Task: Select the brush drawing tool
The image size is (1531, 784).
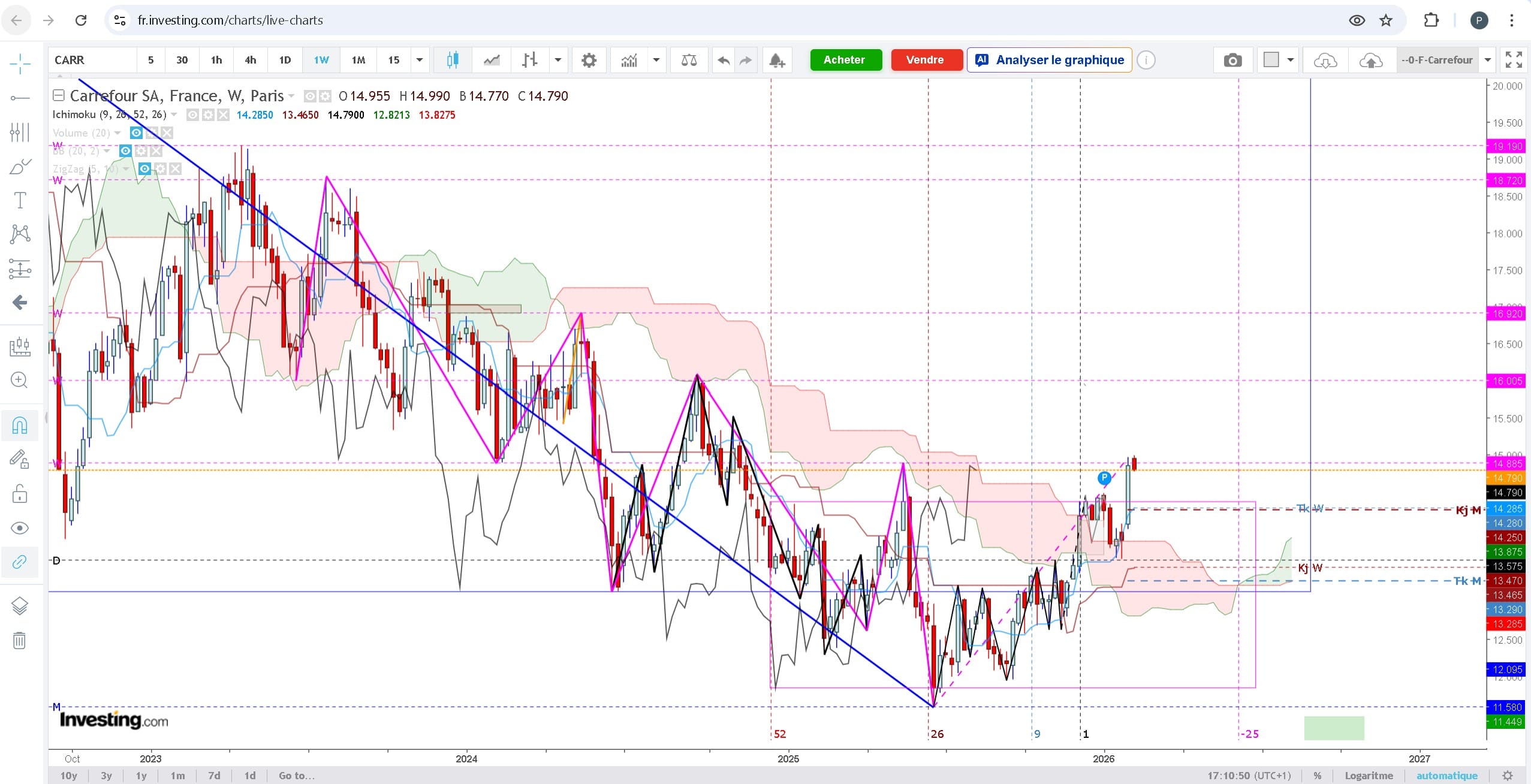Action: (x=20, y=166)
